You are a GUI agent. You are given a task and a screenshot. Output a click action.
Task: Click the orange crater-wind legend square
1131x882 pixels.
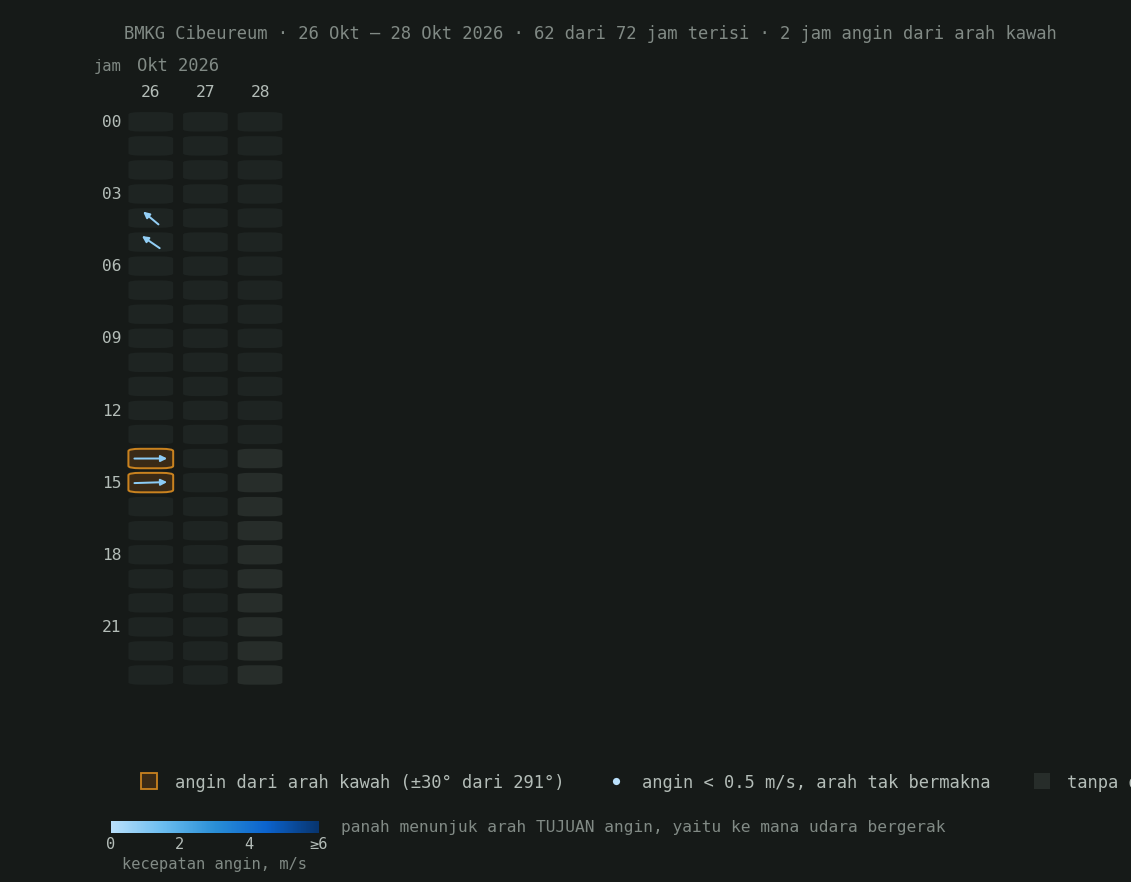tap(149, 781)
